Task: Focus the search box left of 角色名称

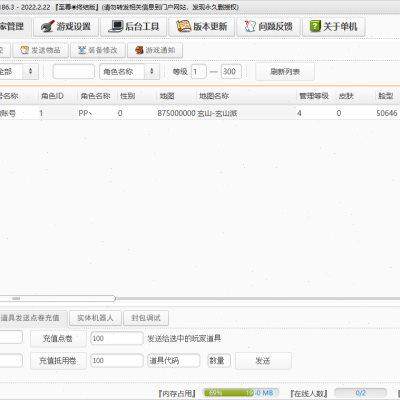Action: point(74,71)
